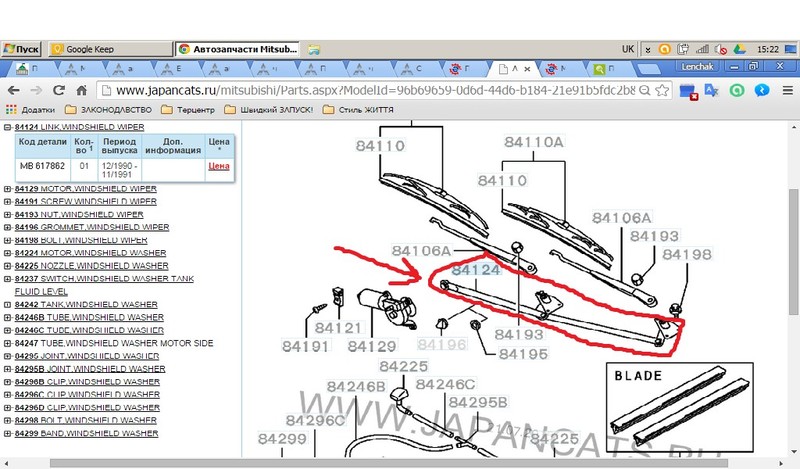Collapse the 84124 LINK,WINDSHIELD WIPER node
The height and width of the screenshot is (469, 800).
(x=7, y=127)
